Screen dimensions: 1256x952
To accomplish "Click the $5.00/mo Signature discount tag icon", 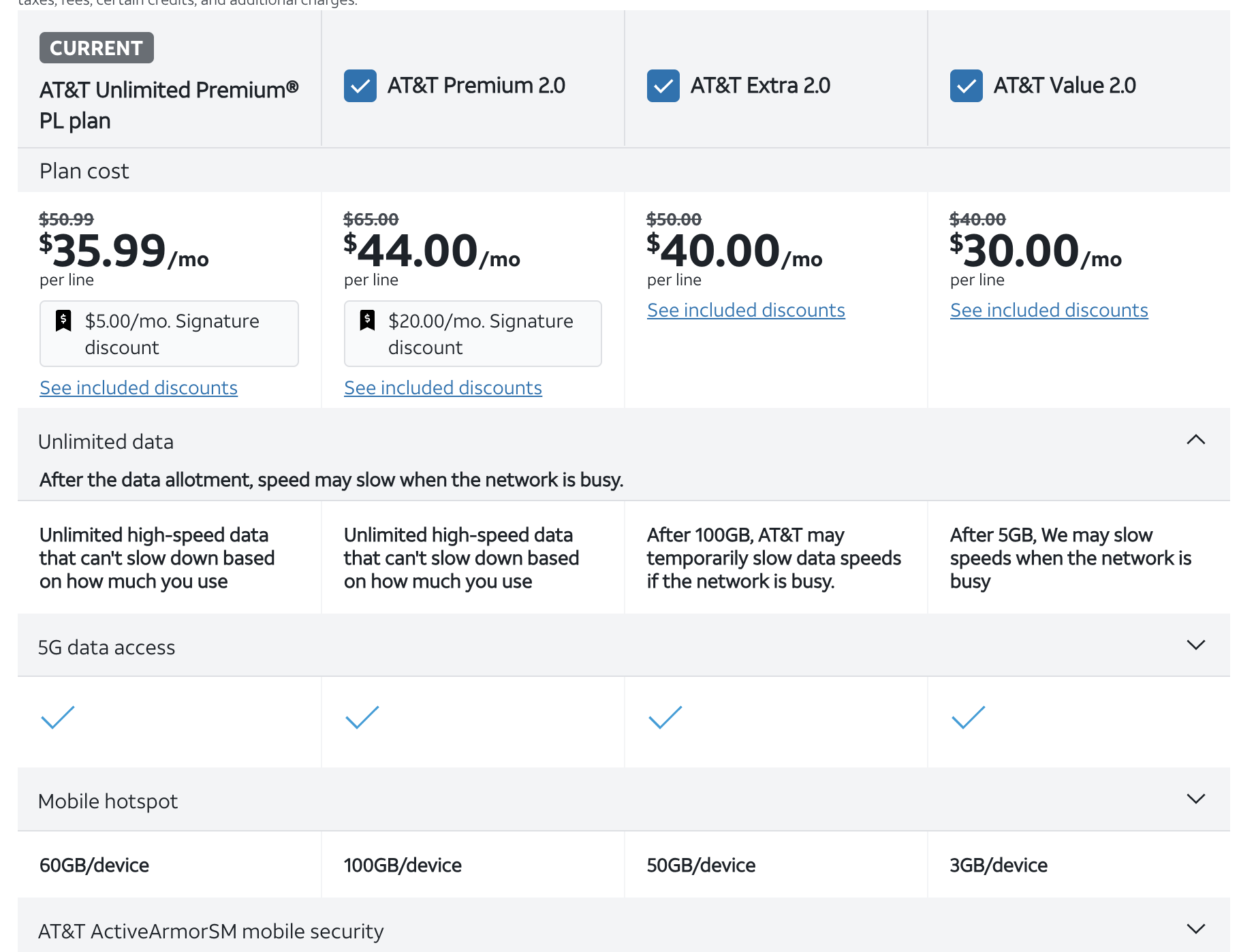I will tap(63, 320).
